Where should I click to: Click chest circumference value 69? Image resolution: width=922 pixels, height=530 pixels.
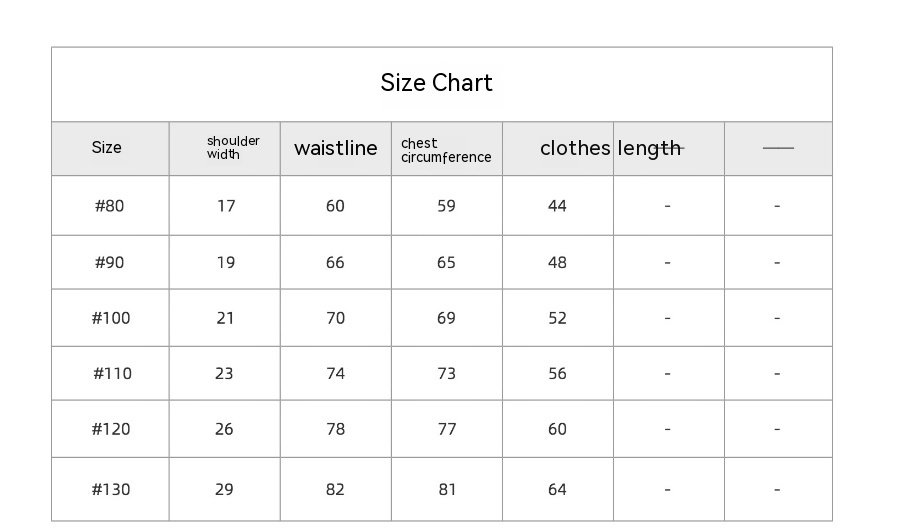446,318
